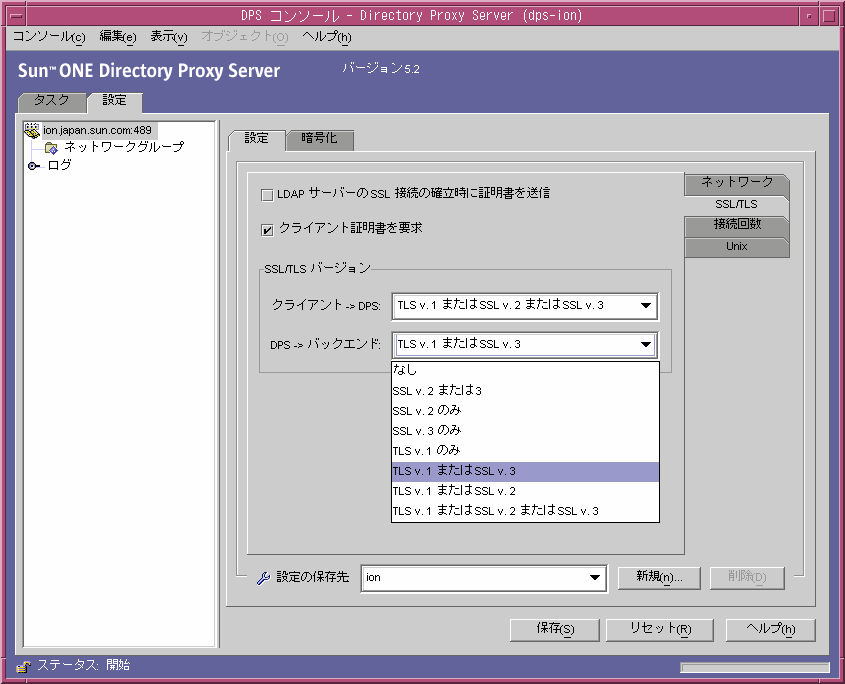Image resolution: width=845 pixels, height=684 pixels.
Task: Click the バージョン5.2 text
Action: 381,68
